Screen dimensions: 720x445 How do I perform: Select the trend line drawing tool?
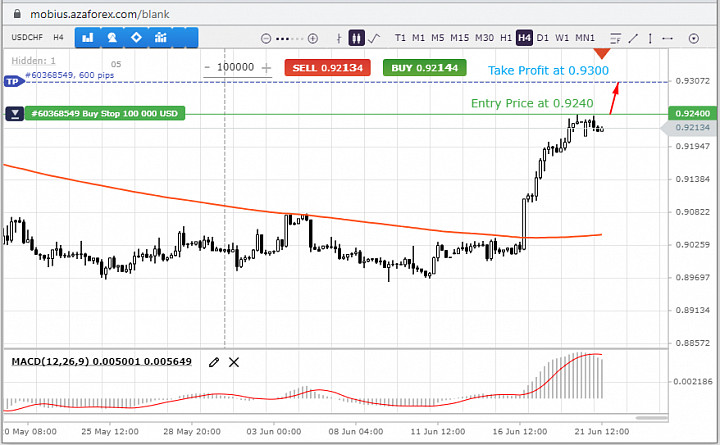[633, 38]
